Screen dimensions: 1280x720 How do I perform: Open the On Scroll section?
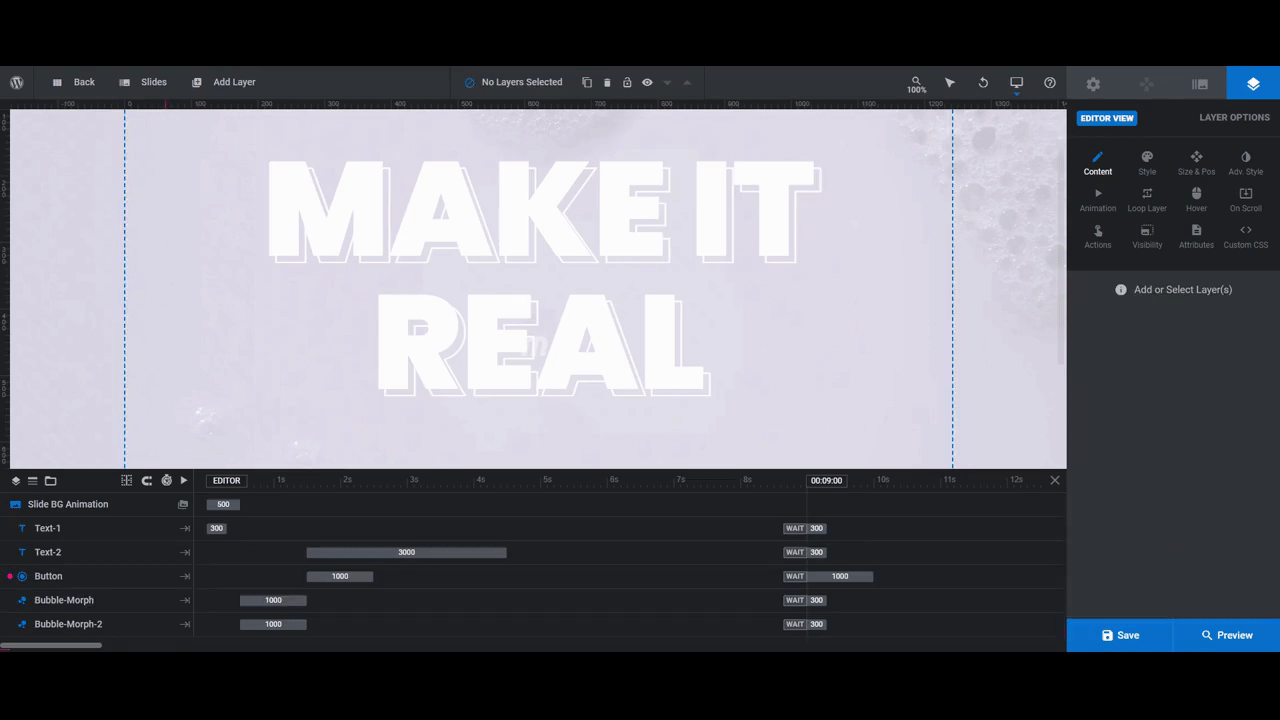[x=1246, y=200]
